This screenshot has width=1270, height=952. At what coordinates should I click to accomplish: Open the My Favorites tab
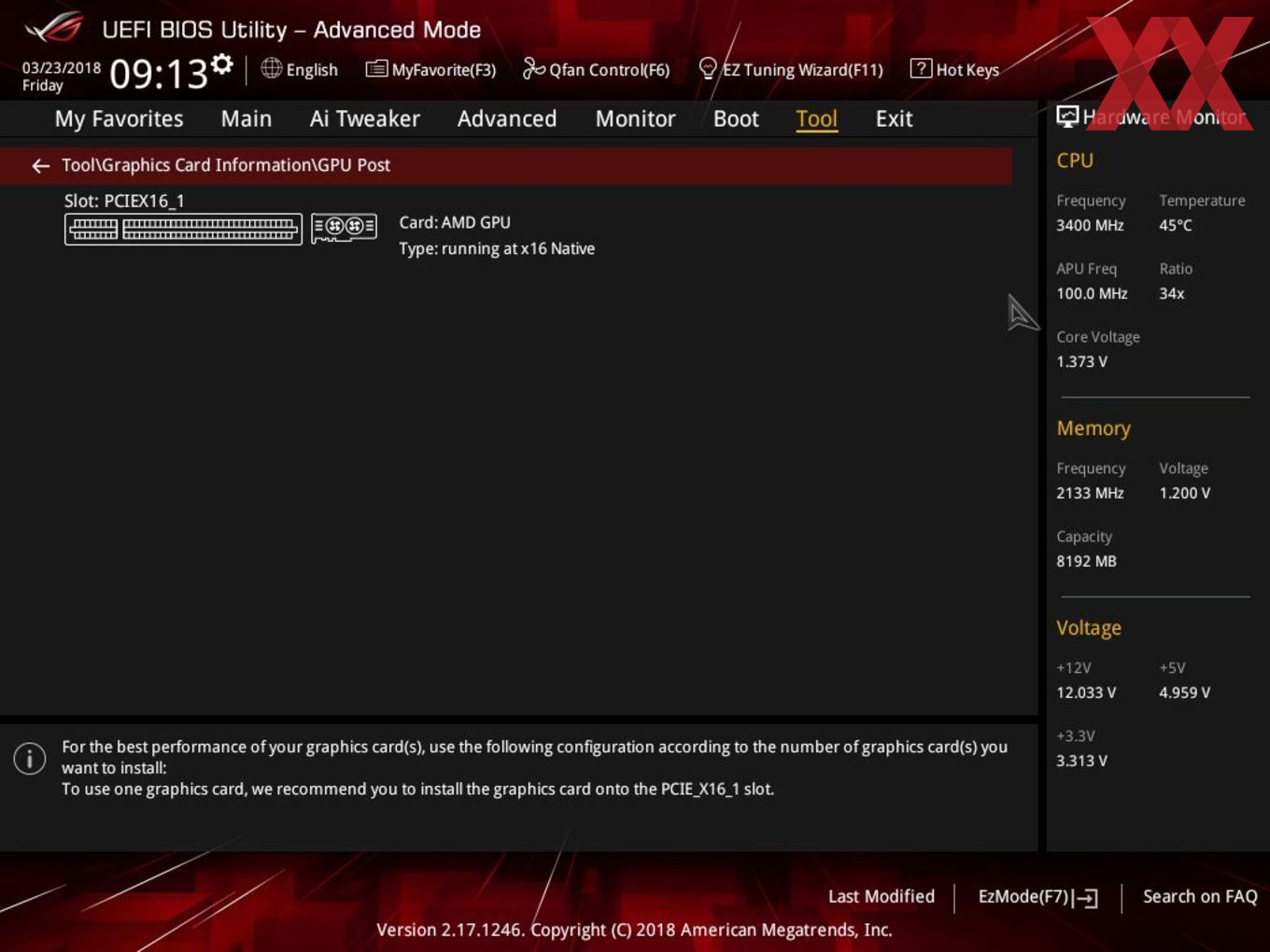tap(120, 119)
